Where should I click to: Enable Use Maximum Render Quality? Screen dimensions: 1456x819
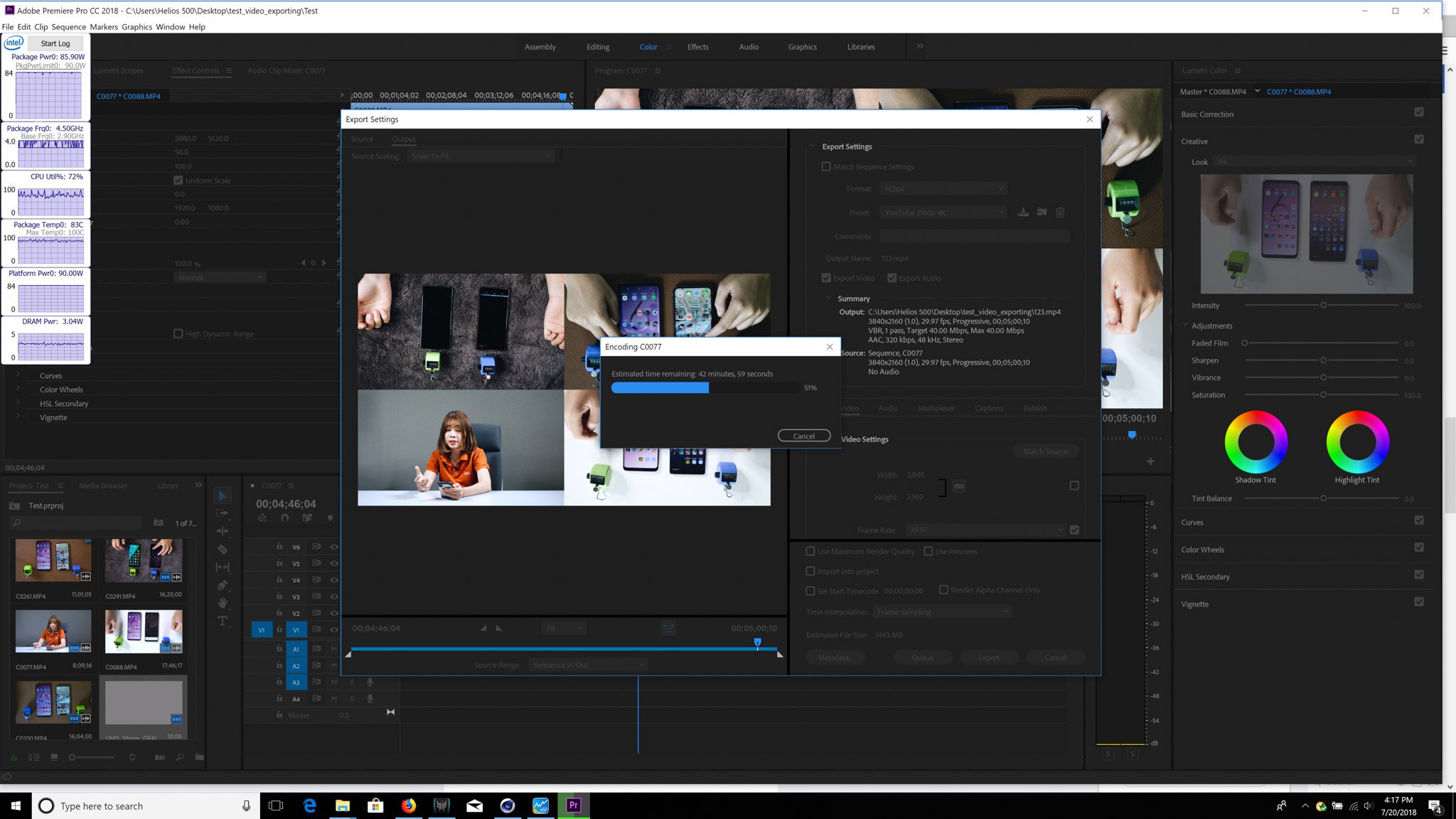pos(810,551)
